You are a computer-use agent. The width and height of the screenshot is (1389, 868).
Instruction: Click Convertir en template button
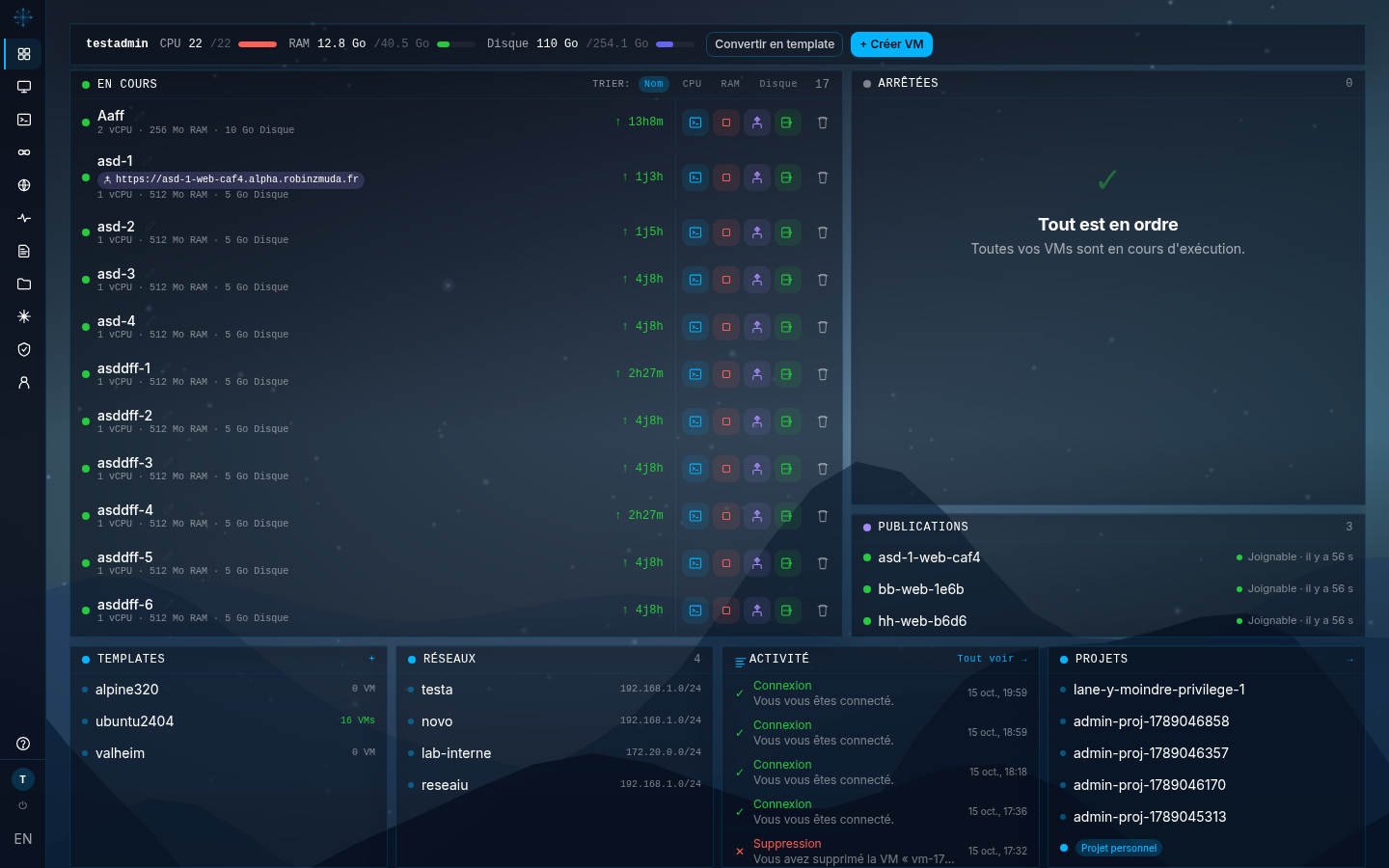tap(775, 44)
